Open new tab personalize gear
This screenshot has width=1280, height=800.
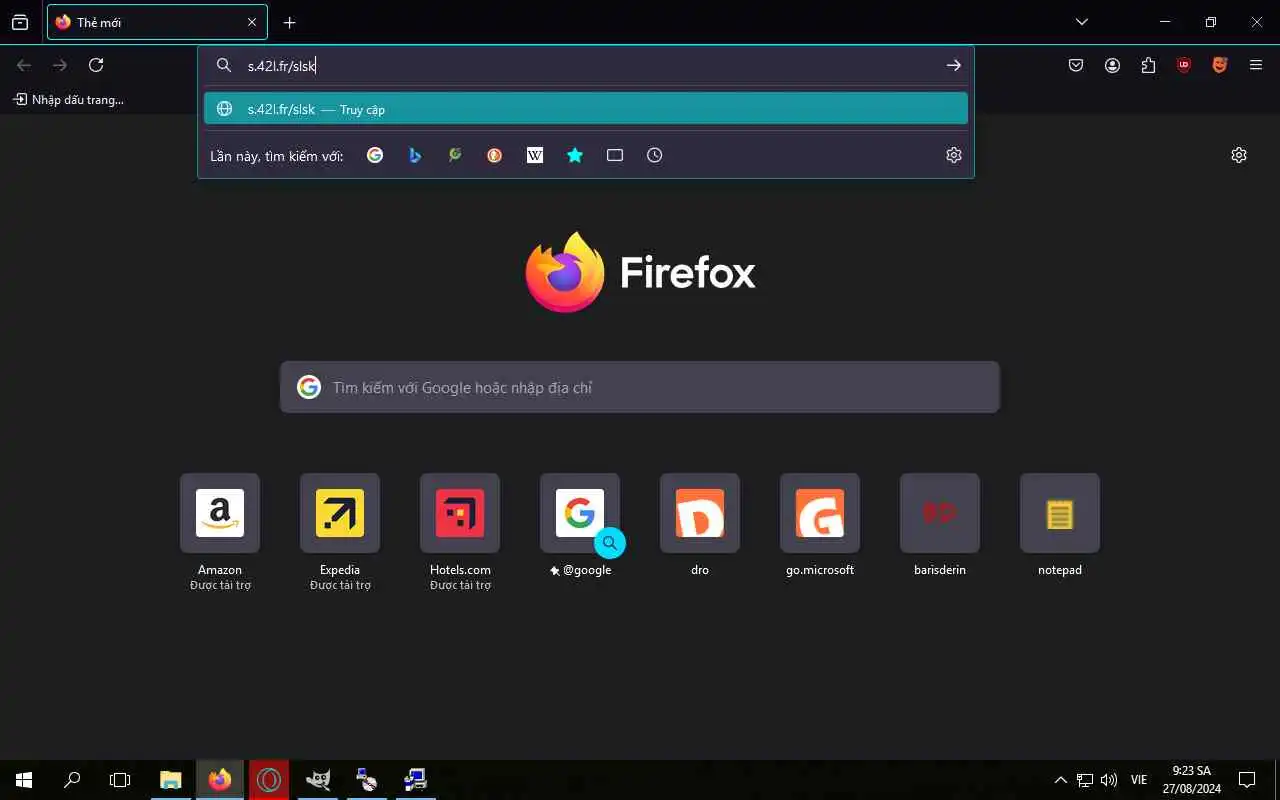click(x=1239, y=155)
